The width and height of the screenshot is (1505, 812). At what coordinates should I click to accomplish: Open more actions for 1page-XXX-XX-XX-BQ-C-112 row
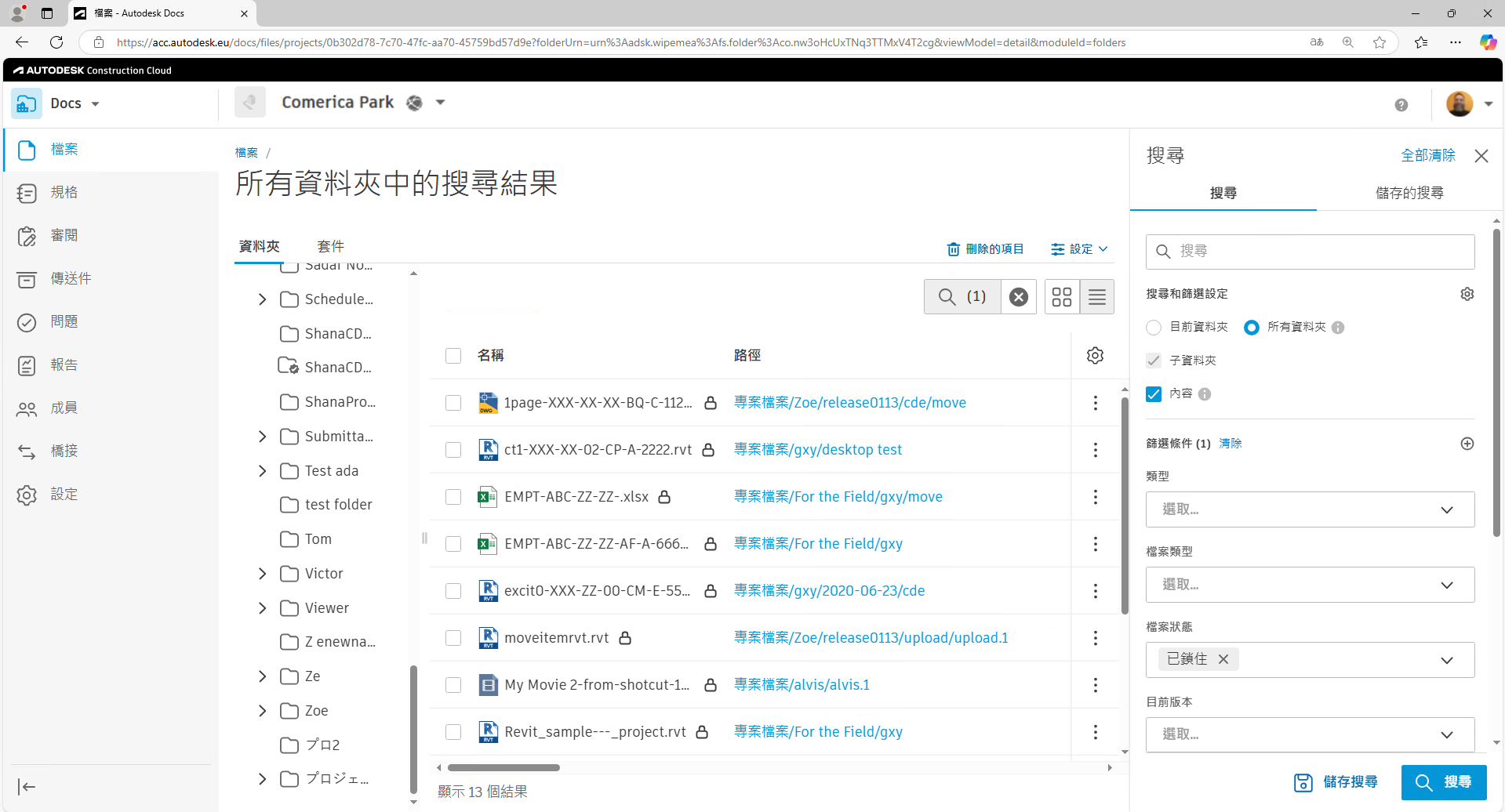pyautogui.click(x=1096, y=403)
